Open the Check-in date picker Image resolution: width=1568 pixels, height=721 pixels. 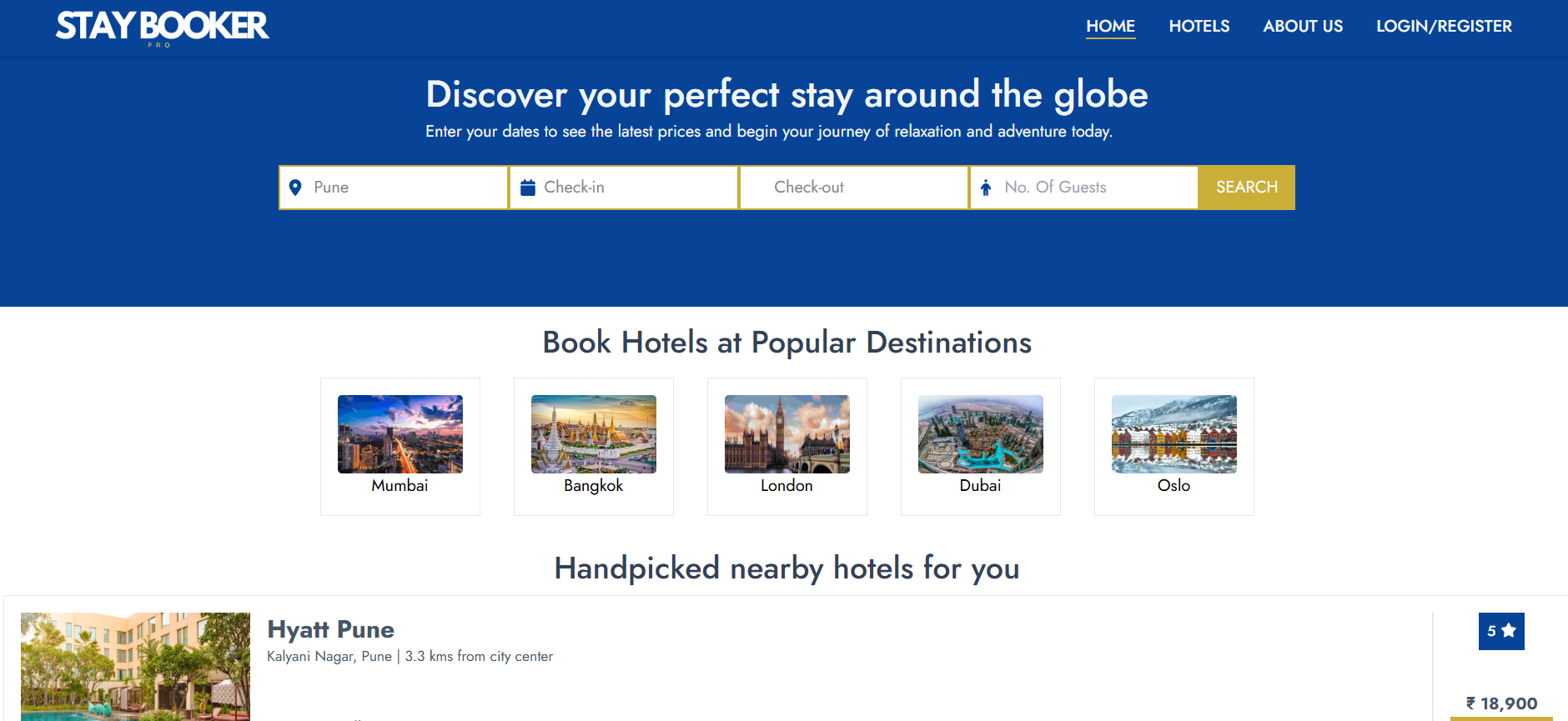coord(634,188)
